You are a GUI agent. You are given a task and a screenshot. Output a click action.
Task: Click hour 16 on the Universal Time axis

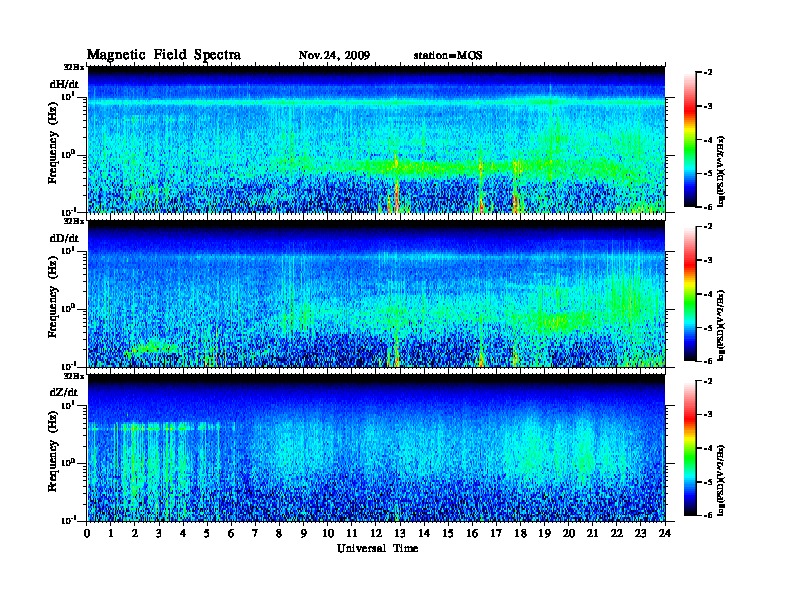[x=472, y=533]
